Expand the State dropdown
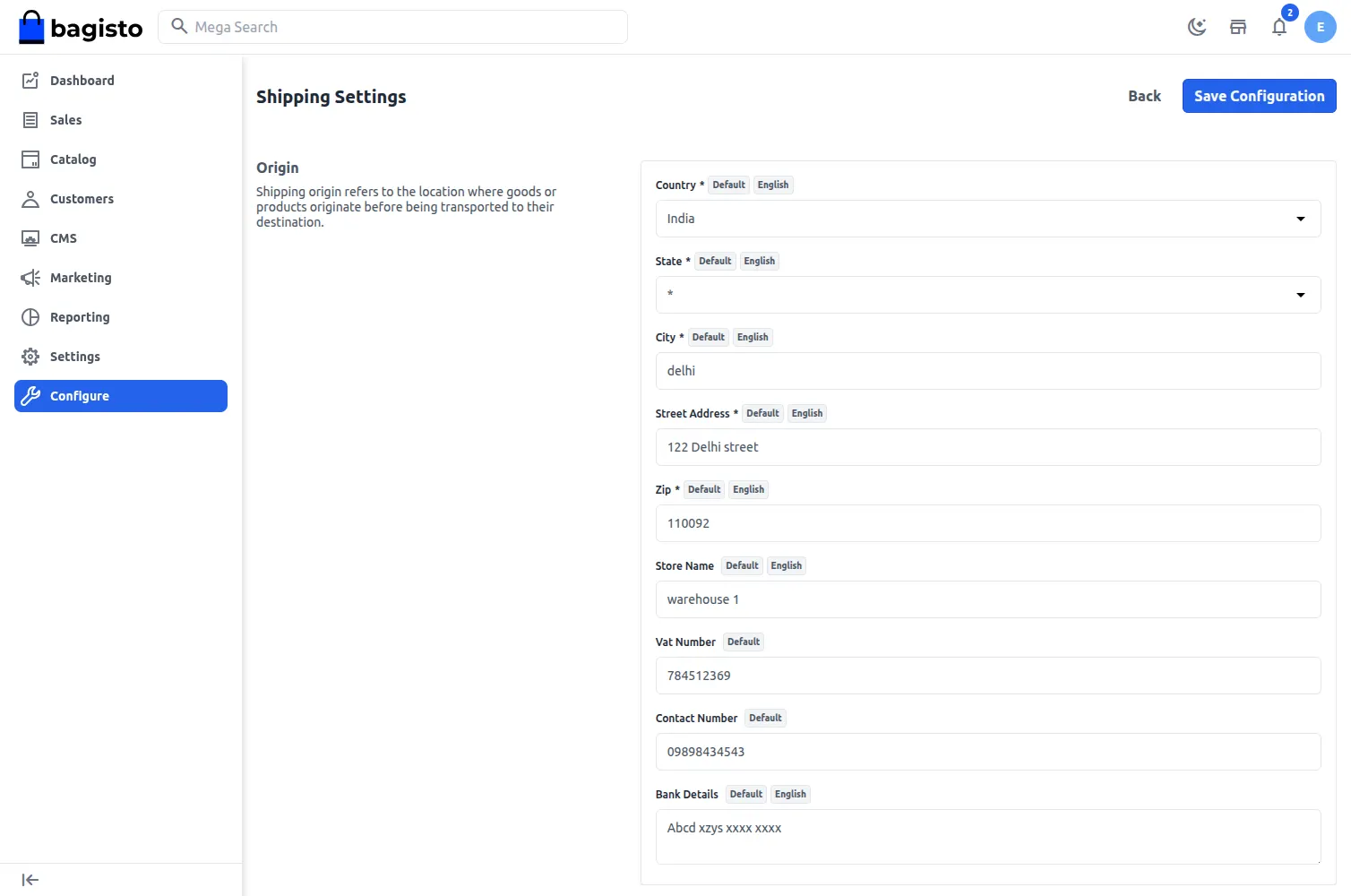 pyautogui.click(x=987, y=294)
